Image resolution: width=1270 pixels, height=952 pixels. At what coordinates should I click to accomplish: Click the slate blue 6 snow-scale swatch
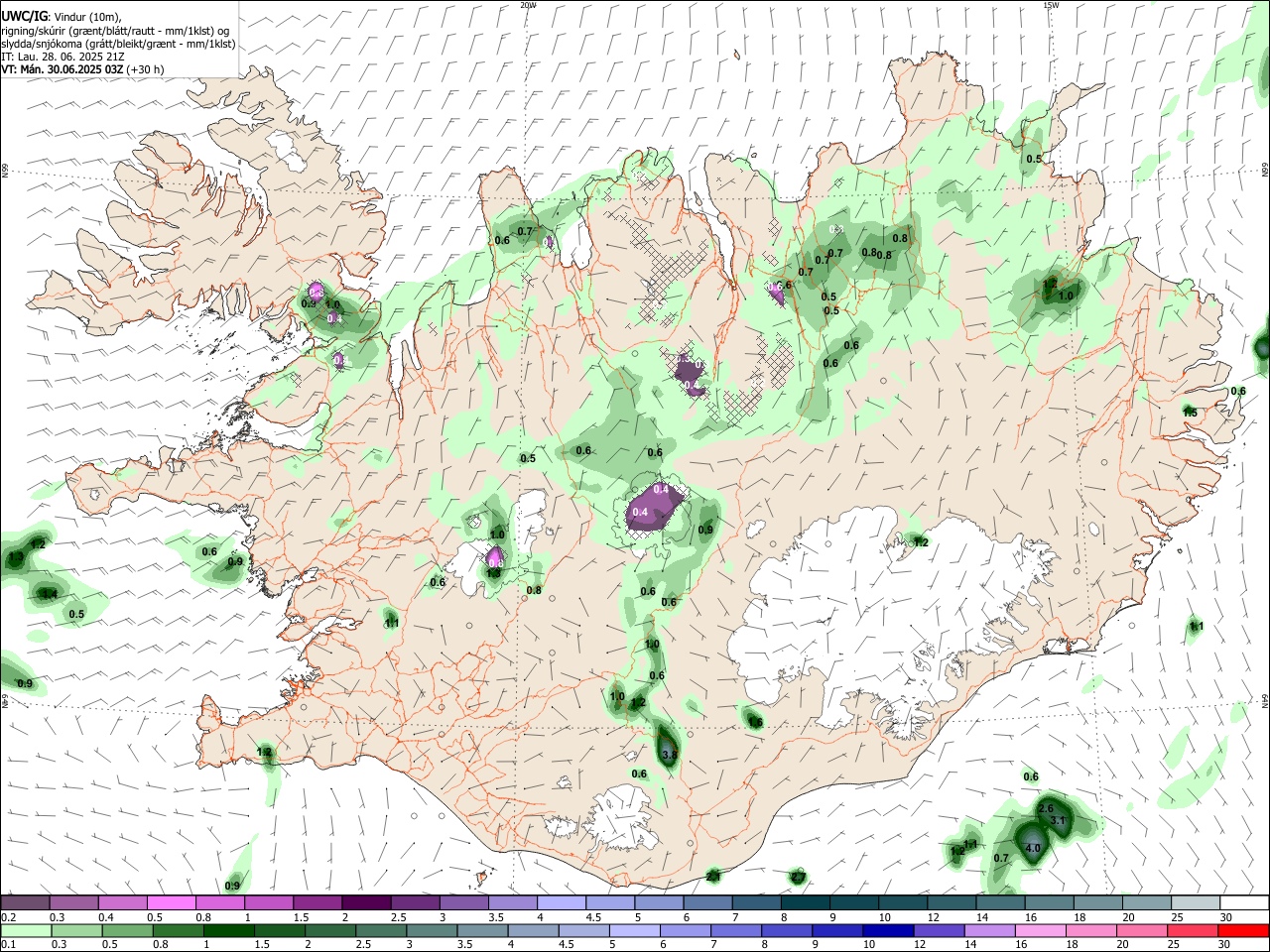[707, 902]
